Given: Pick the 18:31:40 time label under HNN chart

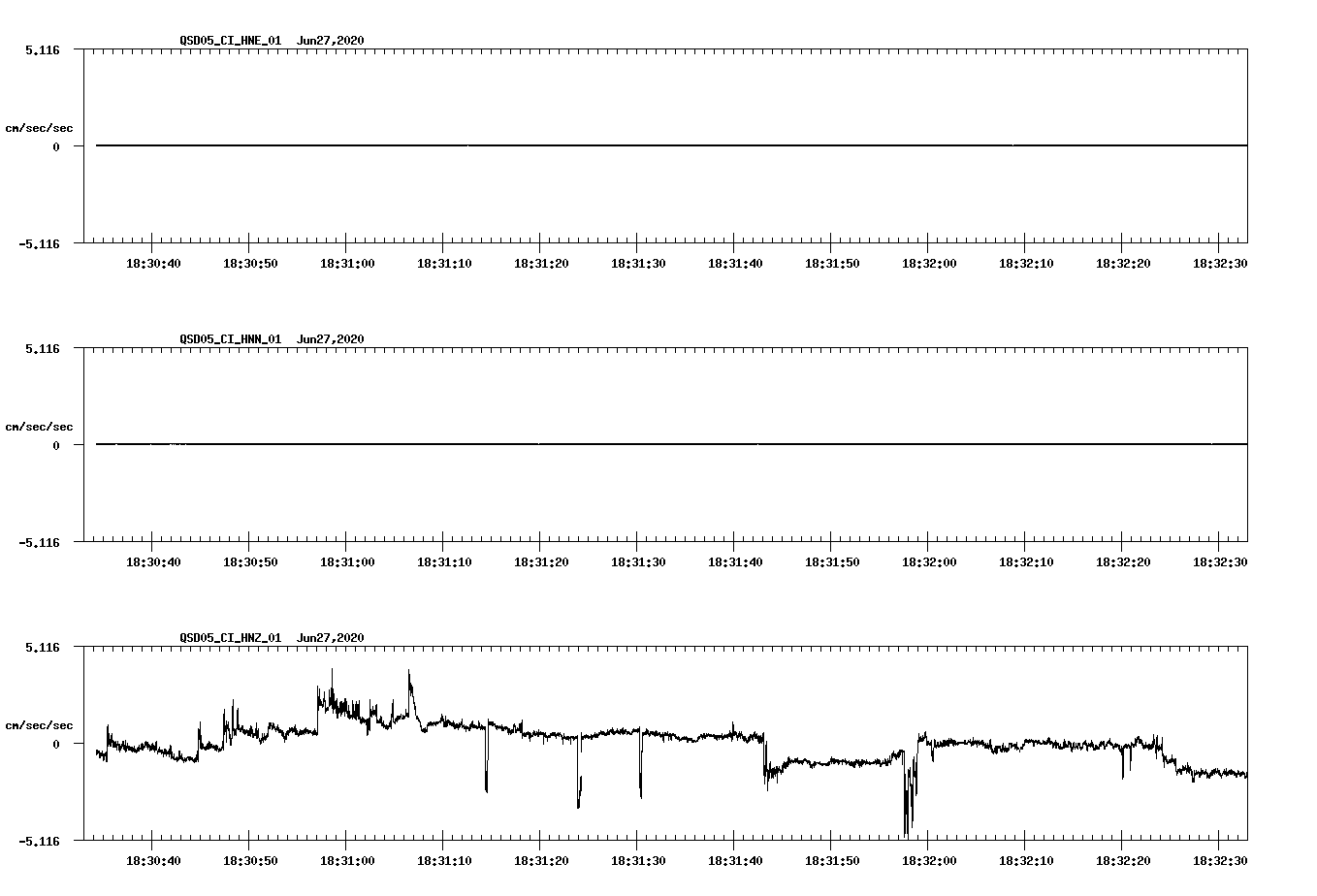Looking at the screenshot, I should tap(735, 562).
